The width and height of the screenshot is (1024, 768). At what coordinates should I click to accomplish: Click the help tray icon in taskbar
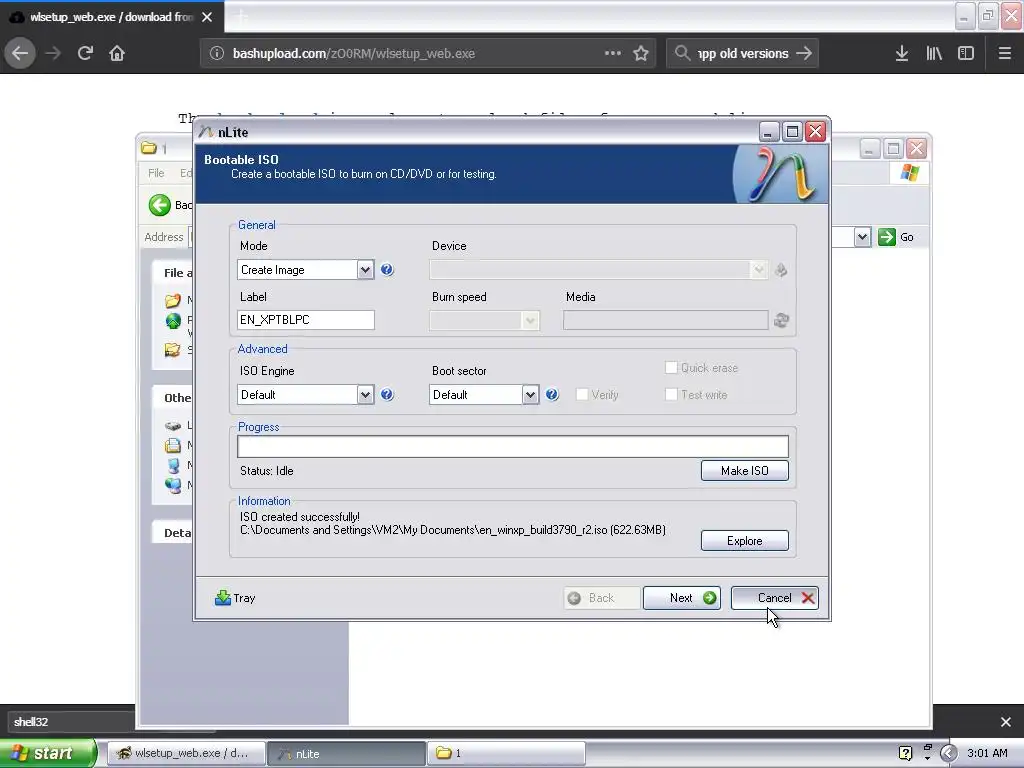pos(905,753)
